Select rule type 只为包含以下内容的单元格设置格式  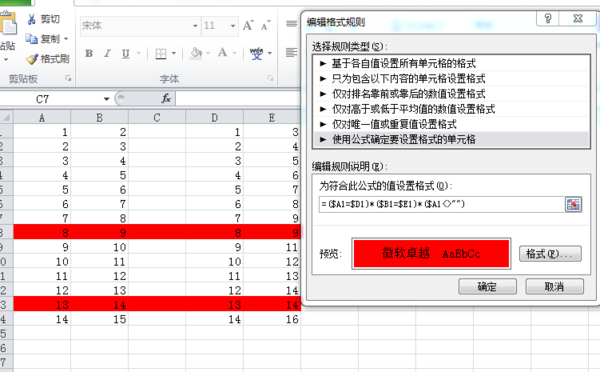[x=451, y=78]
